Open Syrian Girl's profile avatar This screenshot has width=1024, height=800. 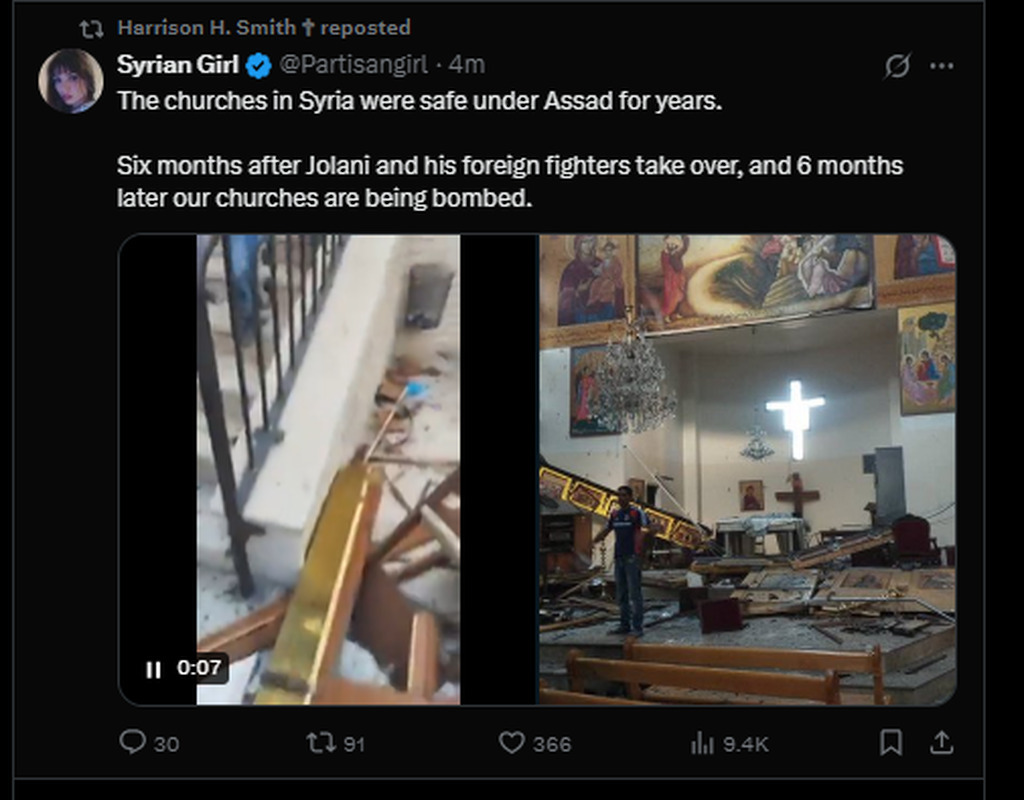(x=71, y=80)
